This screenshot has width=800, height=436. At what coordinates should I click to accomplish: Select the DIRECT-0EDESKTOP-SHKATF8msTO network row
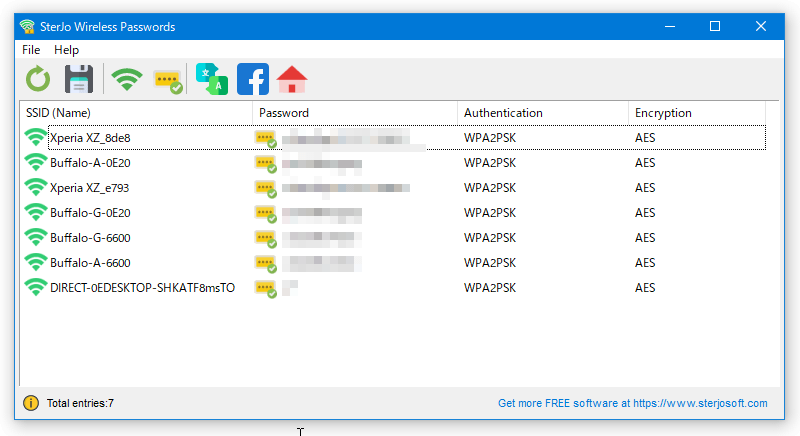[x=393, y=288]
